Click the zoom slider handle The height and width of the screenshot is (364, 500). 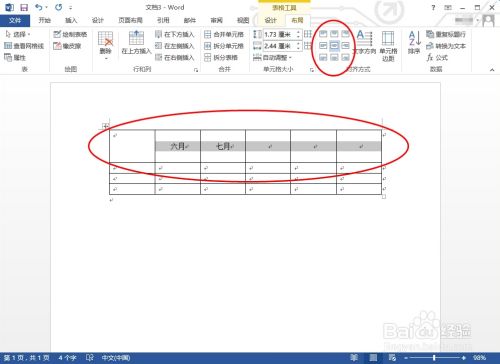(434, 358)
